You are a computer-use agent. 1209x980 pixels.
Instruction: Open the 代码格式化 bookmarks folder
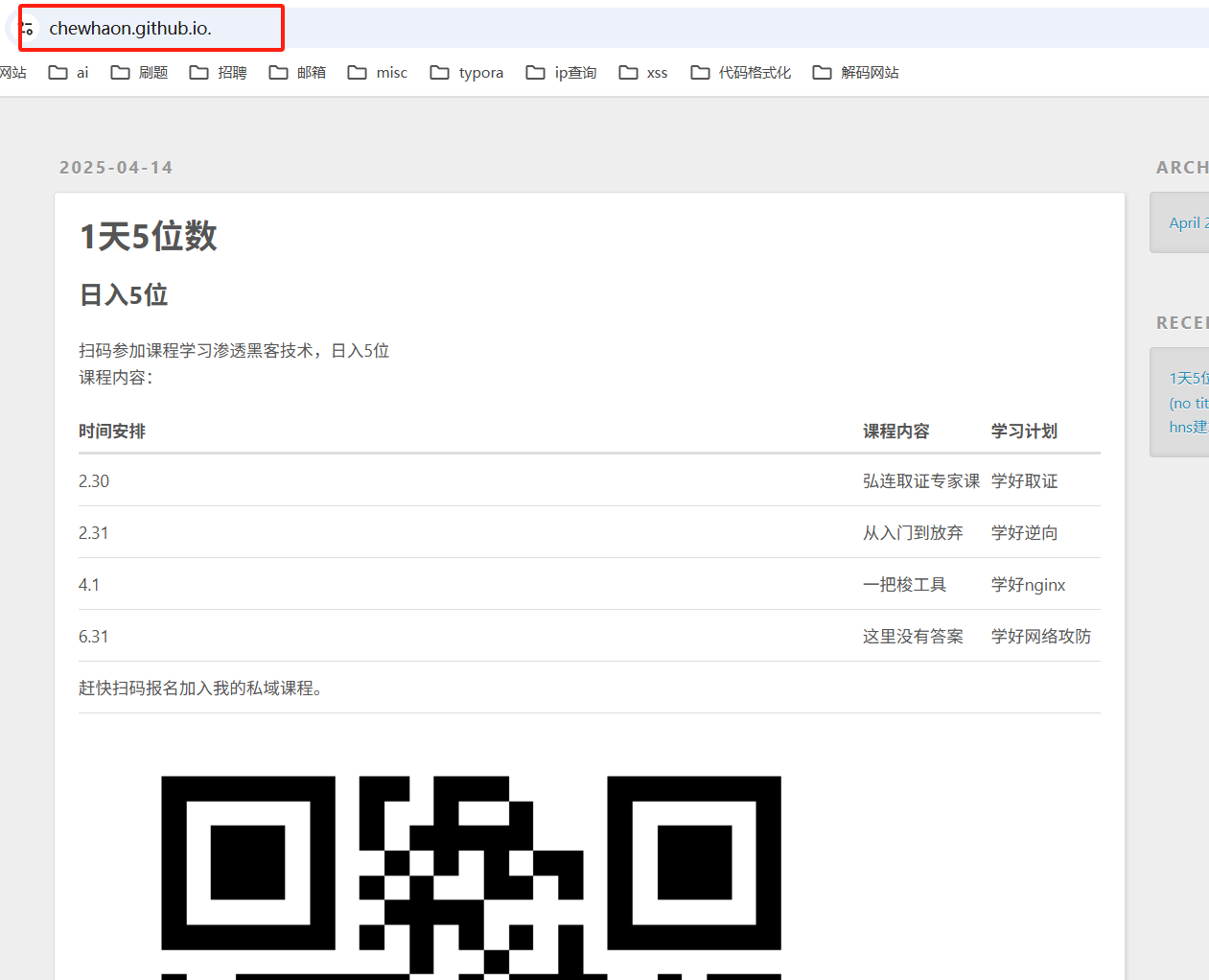click(x=741, y=73)
